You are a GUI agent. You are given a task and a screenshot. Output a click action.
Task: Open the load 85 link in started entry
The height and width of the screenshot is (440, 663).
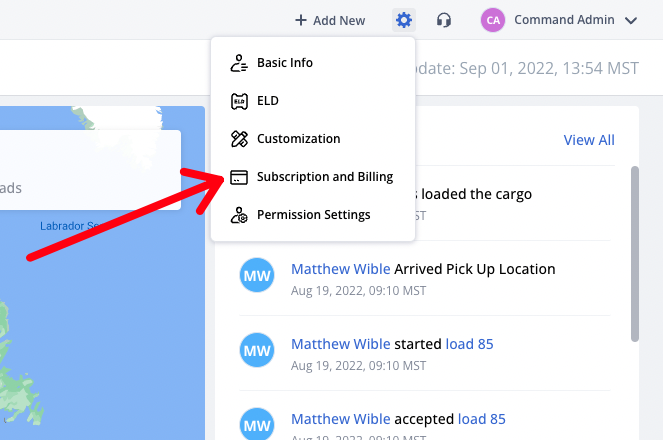point(469,344)
